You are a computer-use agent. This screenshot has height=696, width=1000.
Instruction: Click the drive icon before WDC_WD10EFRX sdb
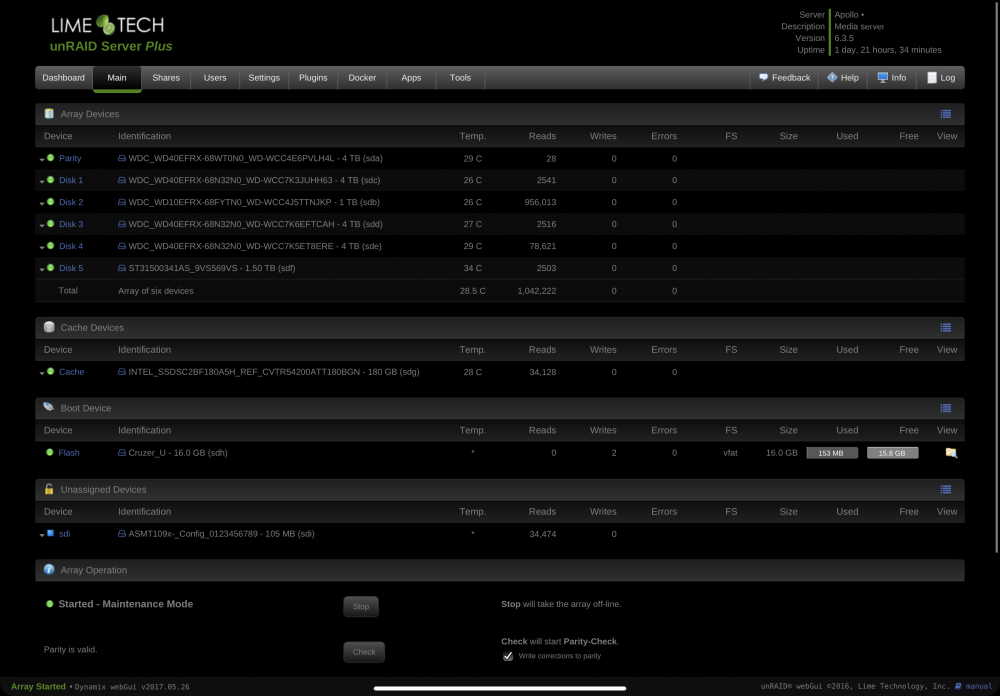click(x=122, y=202)
